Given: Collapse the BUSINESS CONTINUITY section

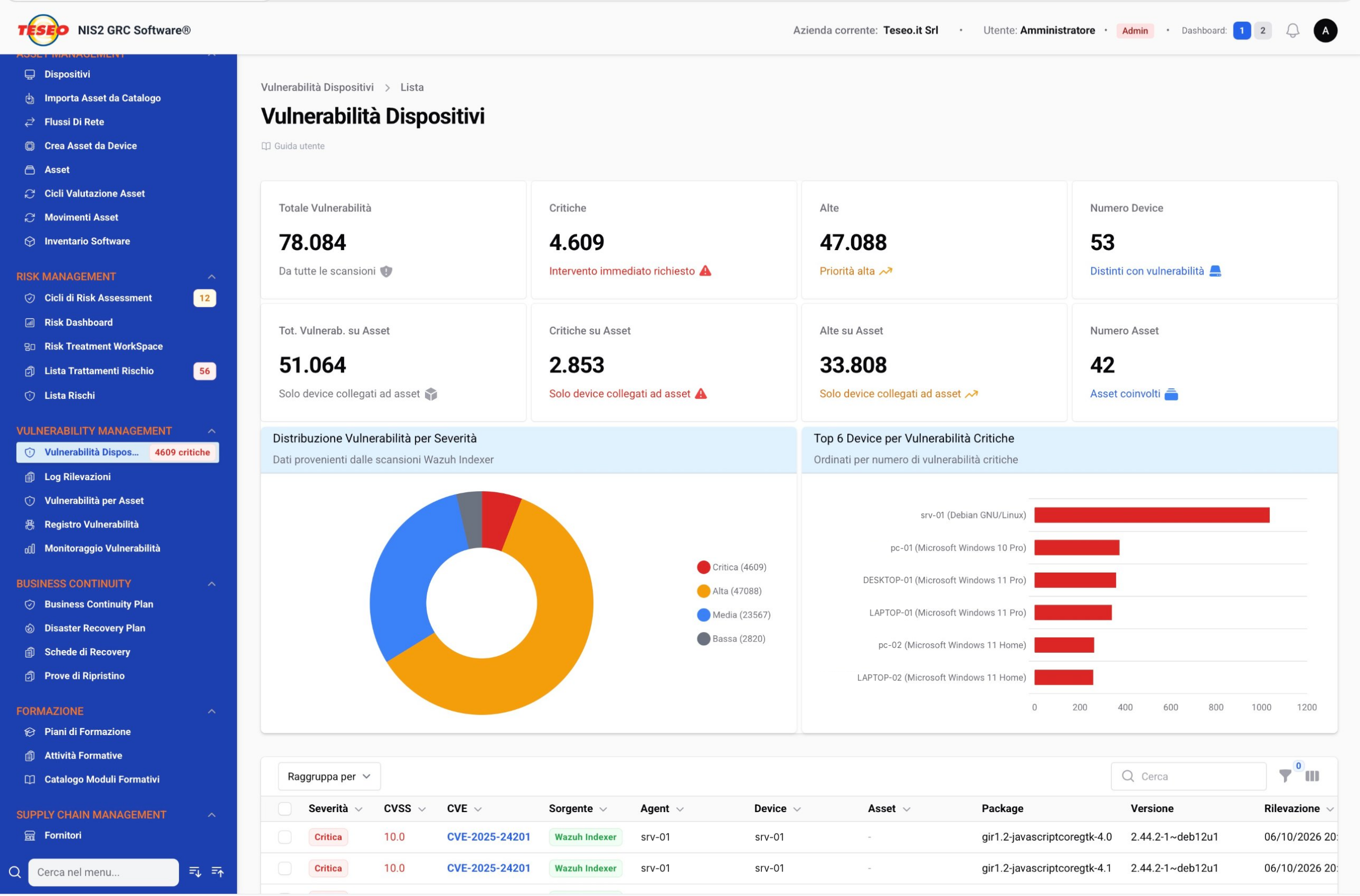Looking at the screenshot, I should [x=211, y=584].
